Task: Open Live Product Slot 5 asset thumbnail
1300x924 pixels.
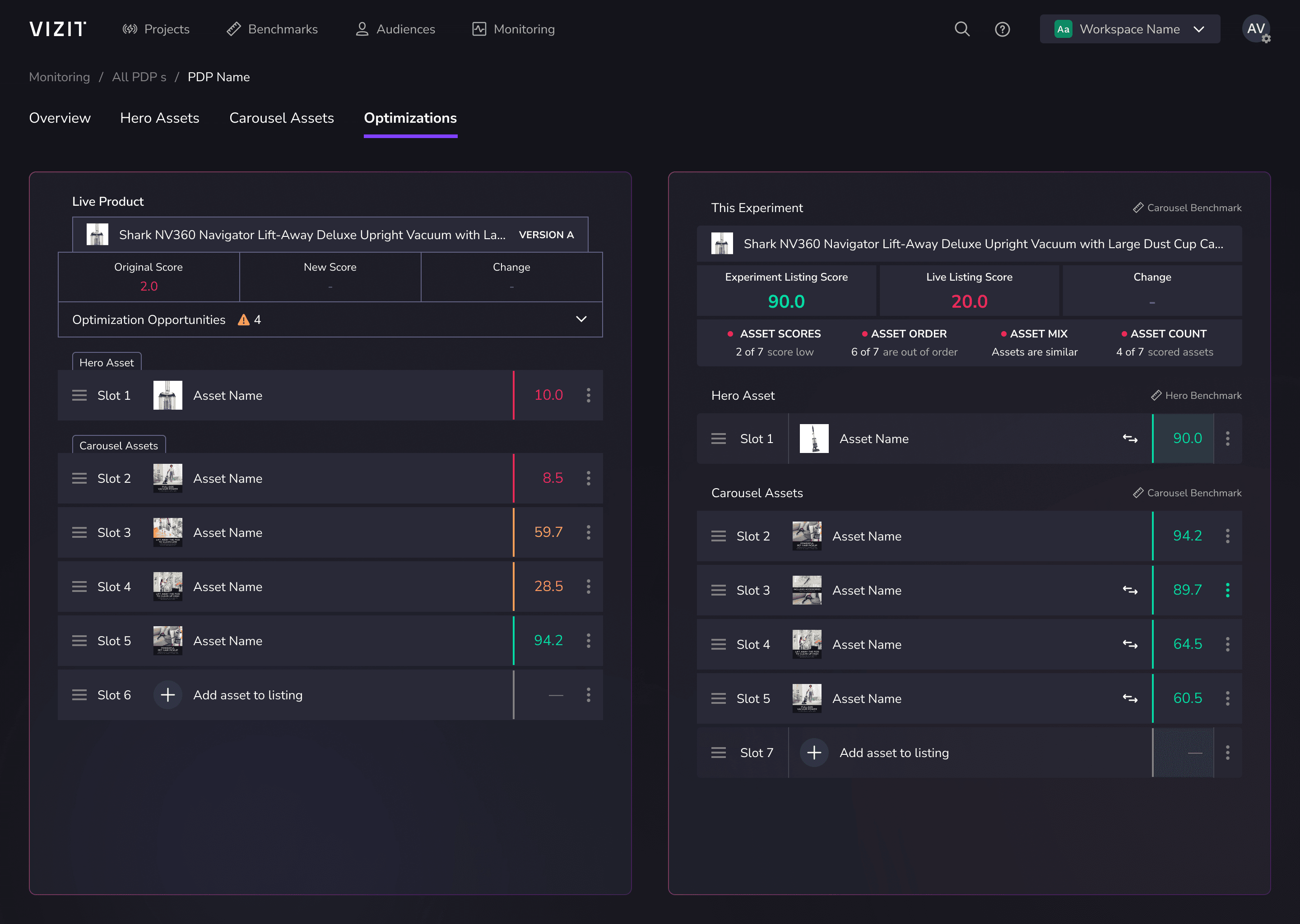Action: tap(168, 641)
